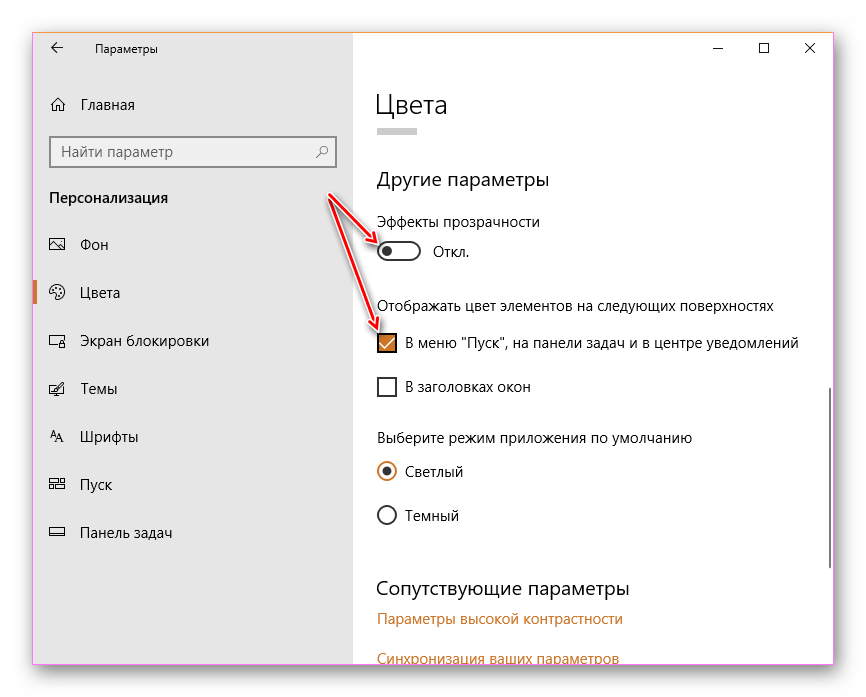Click the search magnifier icon
Image resolution: width=866 pixels, height=697 pixels.
pos(322,152)
